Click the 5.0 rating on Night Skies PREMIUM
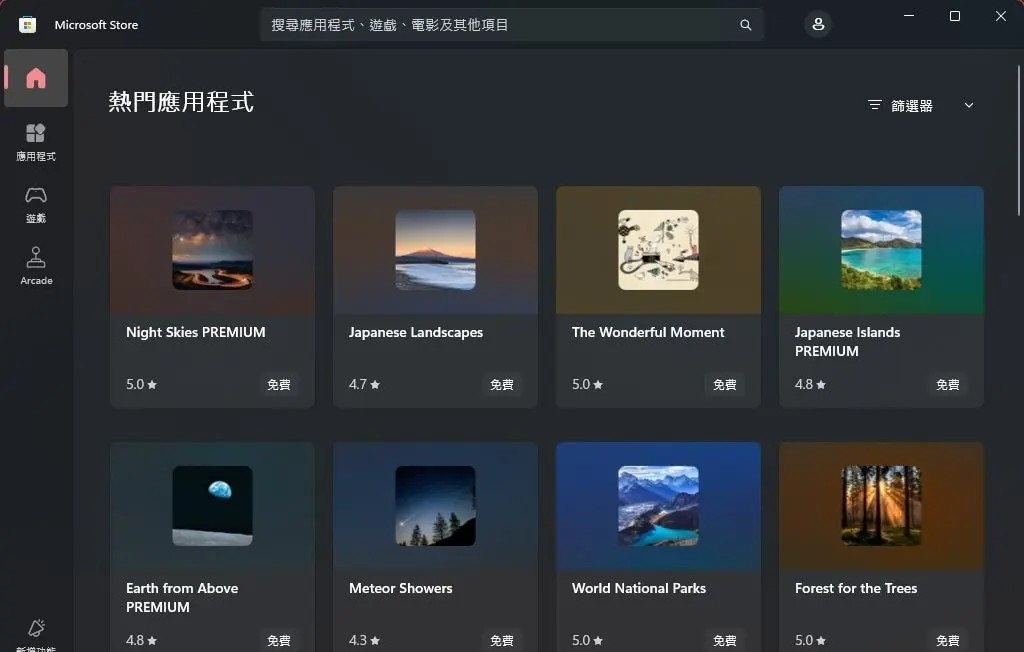This screenshot has width=1024, height=652. pos(141,384)
